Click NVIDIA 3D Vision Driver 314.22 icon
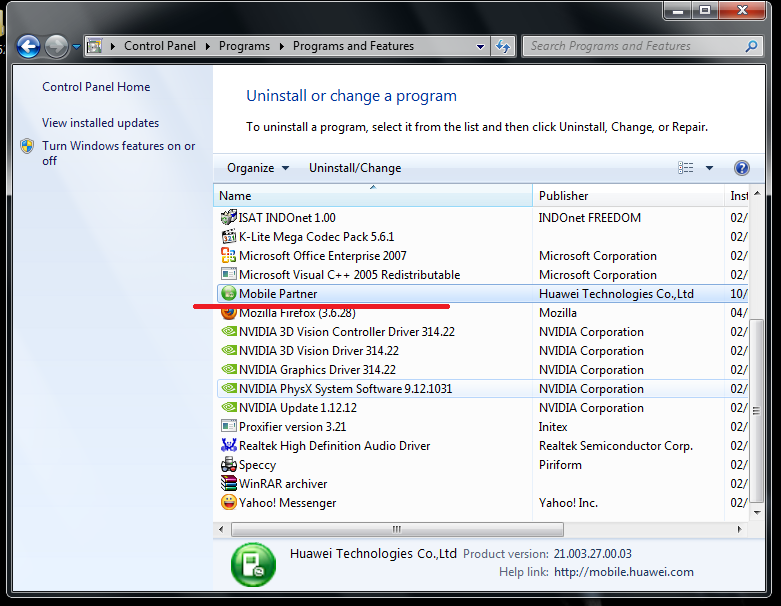Image resolution: width=781 pixels, height=606 pixels. (229, 350)
